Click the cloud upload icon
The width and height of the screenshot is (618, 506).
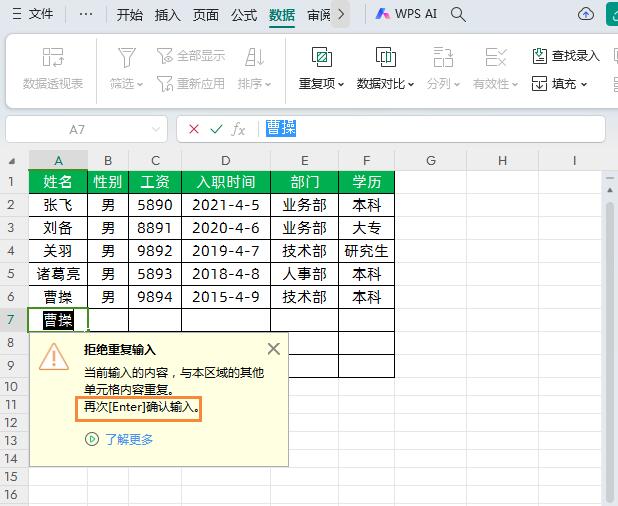click(586, 14)
